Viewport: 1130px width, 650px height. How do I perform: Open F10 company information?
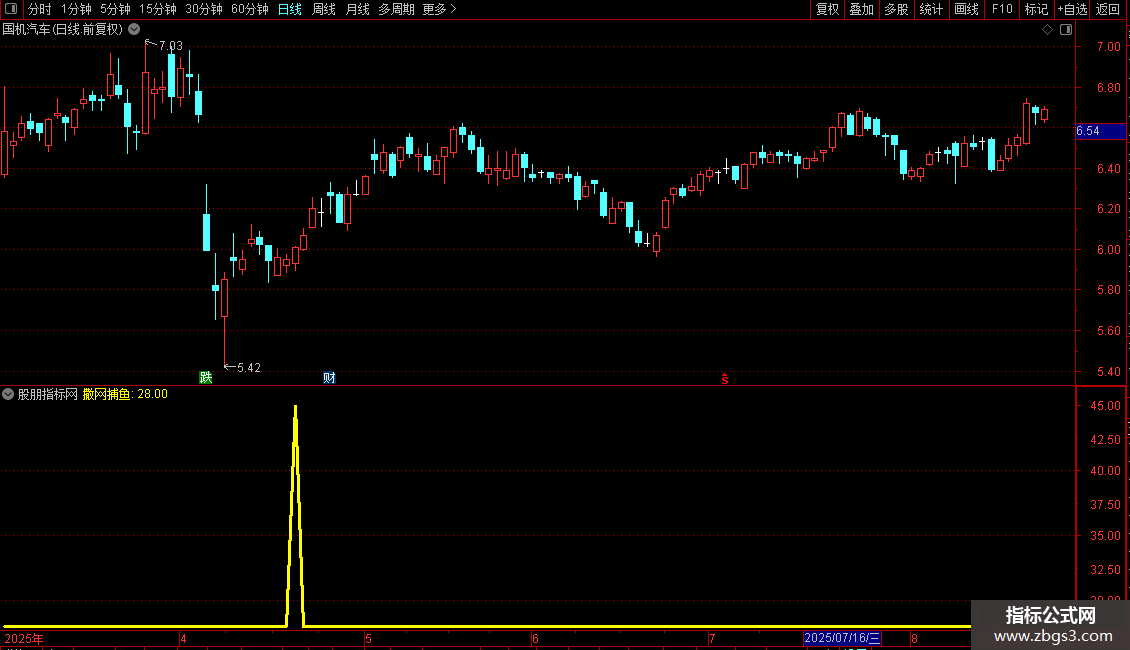1002,9
